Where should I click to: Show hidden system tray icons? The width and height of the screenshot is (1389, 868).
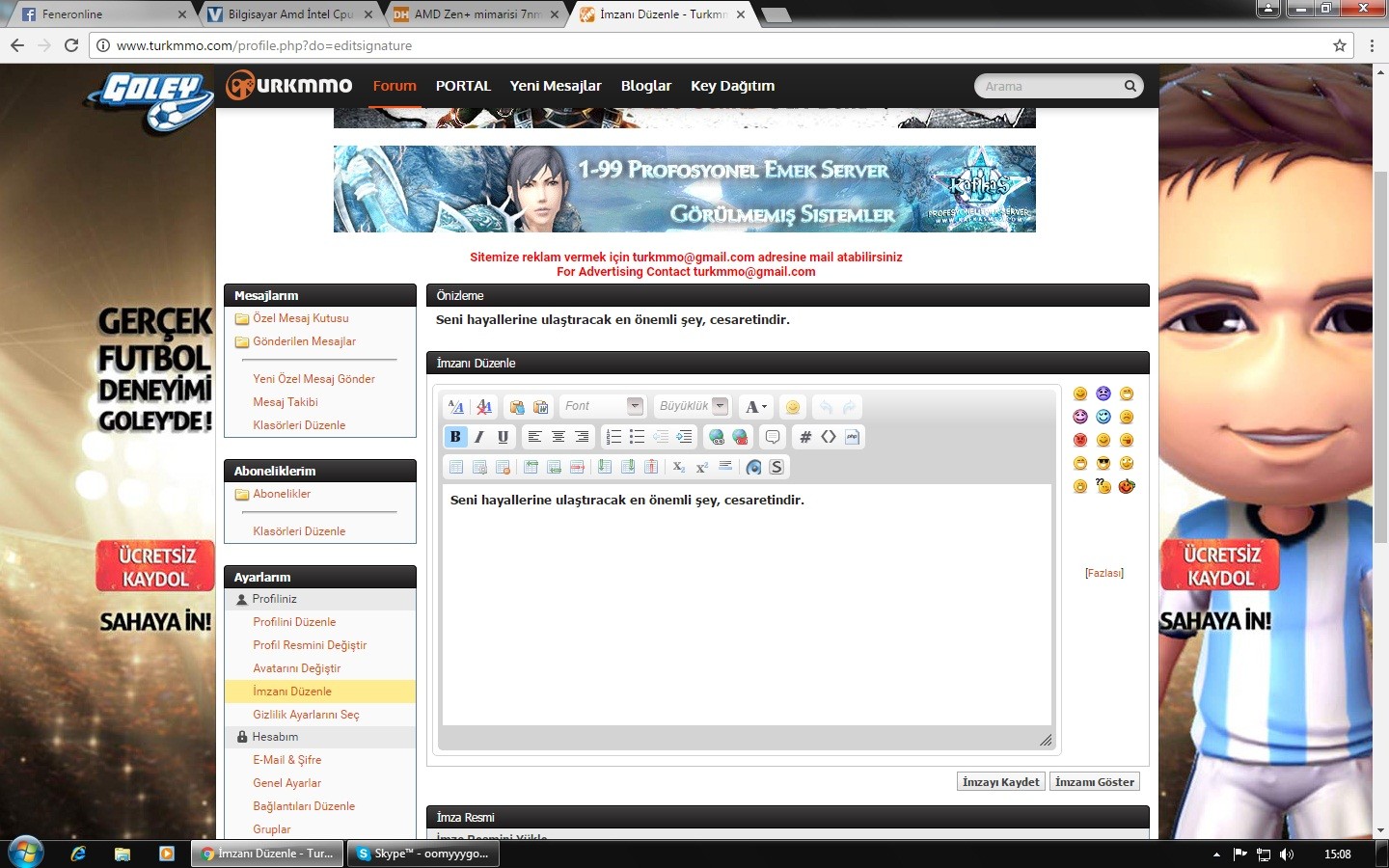[1216, 854]
